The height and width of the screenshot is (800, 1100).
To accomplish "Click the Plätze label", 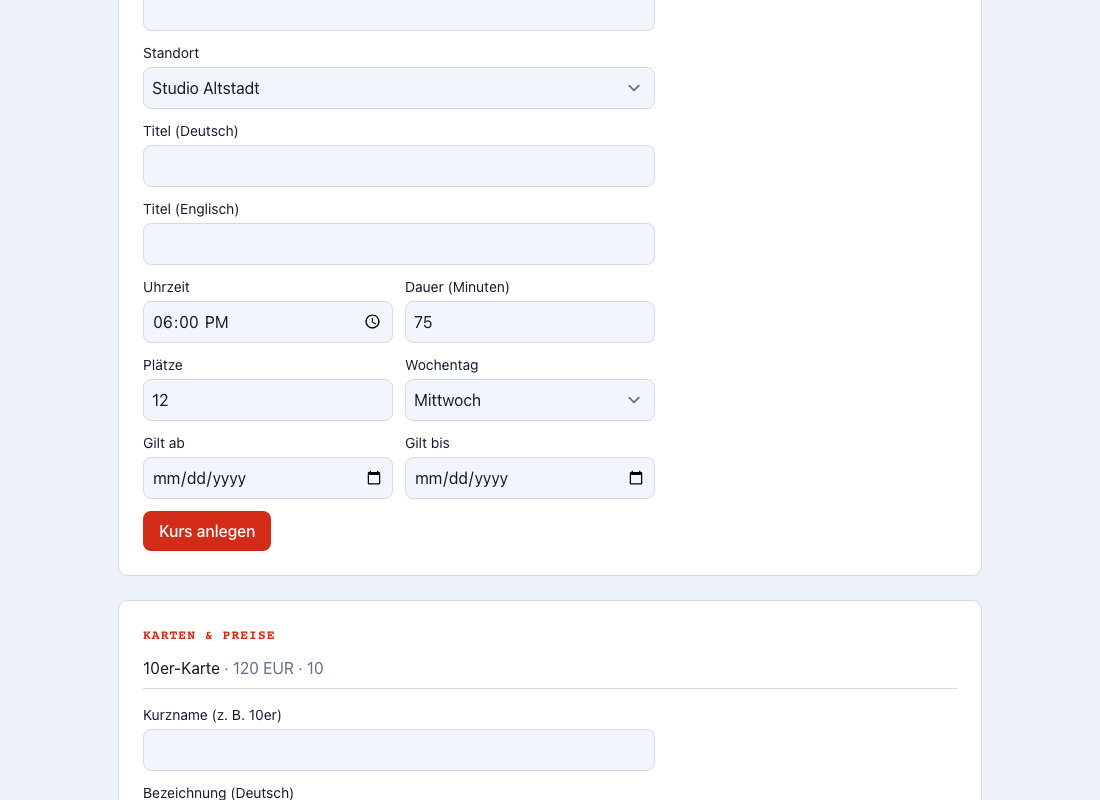I will tap(163, 365).
